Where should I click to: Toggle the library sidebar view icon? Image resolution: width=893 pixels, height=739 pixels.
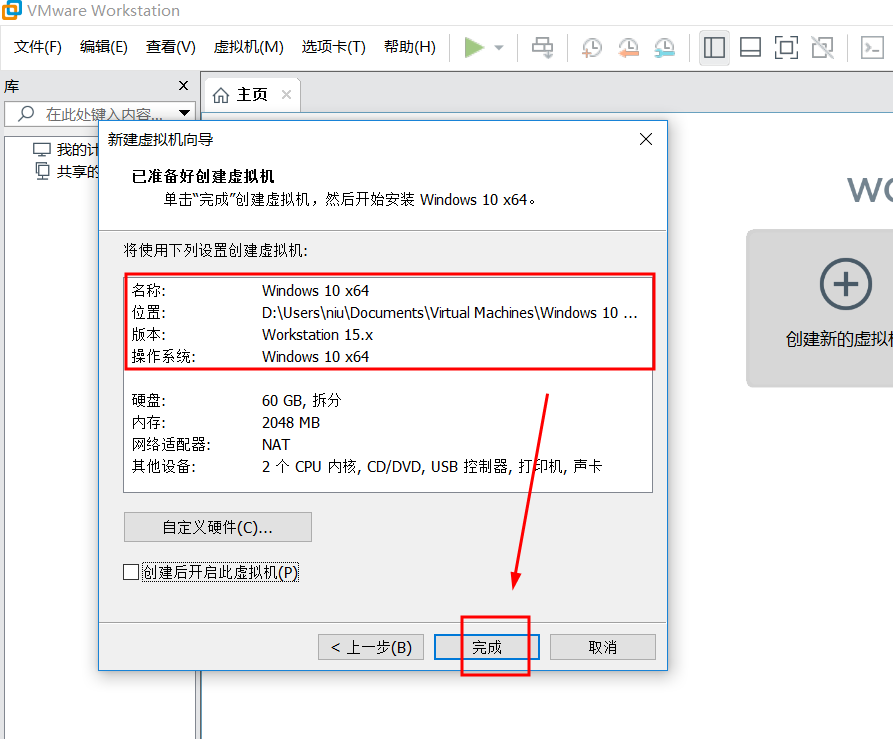714,47
